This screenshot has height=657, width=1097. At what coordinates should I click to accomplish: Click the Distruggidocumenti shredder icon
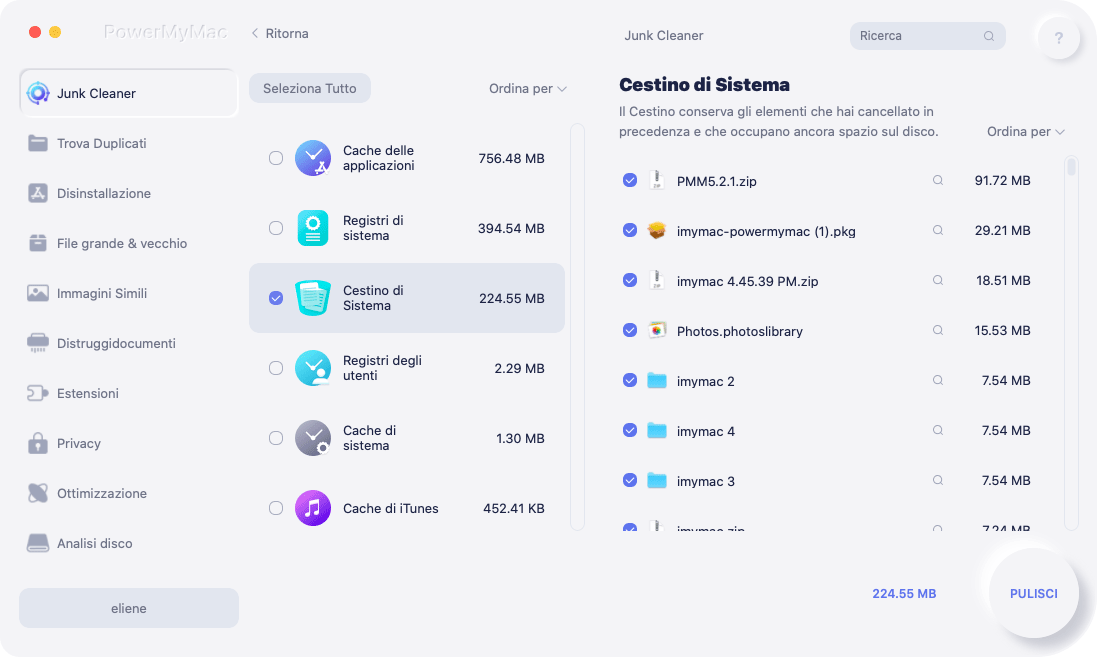[x=38, y=344]
